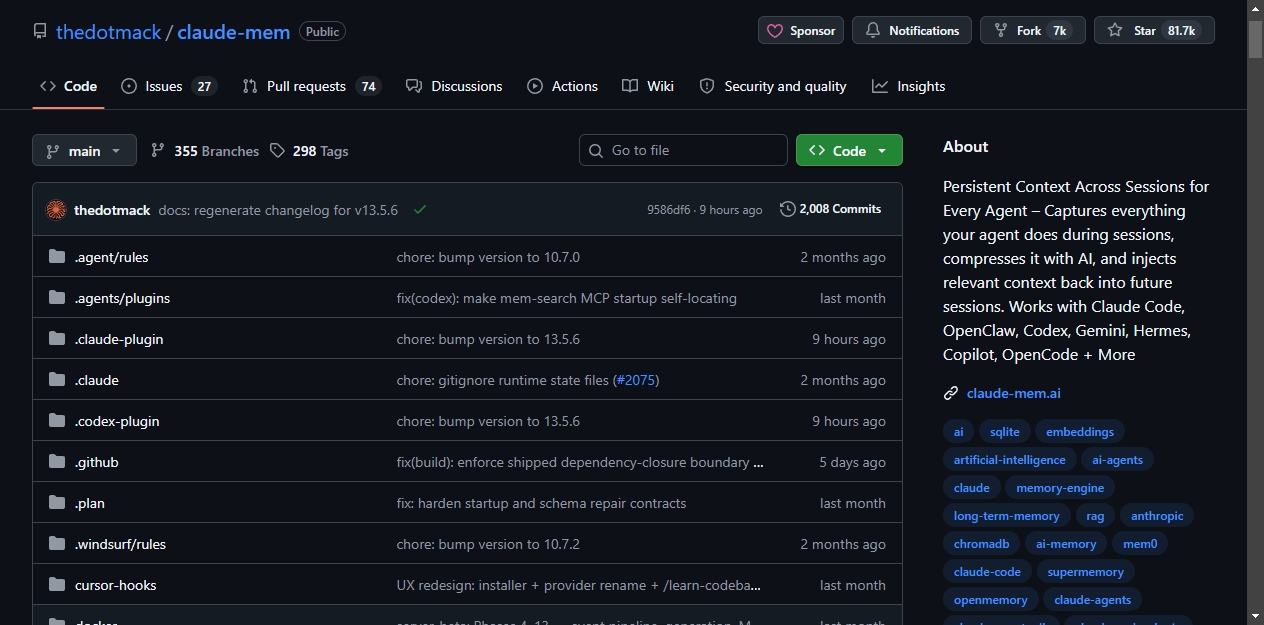Screen dimensions: 1264x625
Task: Open commit hash 9586df6
Action: pyautogui.click(x=668, y=210)
